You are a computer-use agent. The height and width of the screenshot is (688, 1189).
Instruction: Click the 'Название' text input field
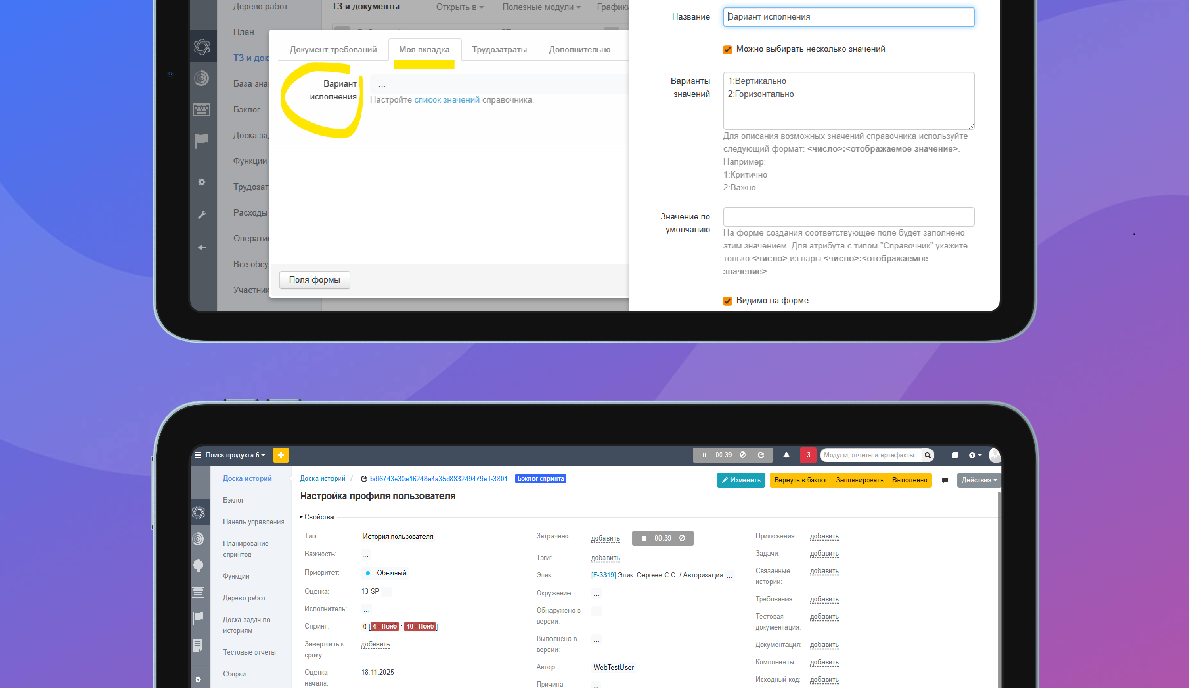click(x=848, y=17)
